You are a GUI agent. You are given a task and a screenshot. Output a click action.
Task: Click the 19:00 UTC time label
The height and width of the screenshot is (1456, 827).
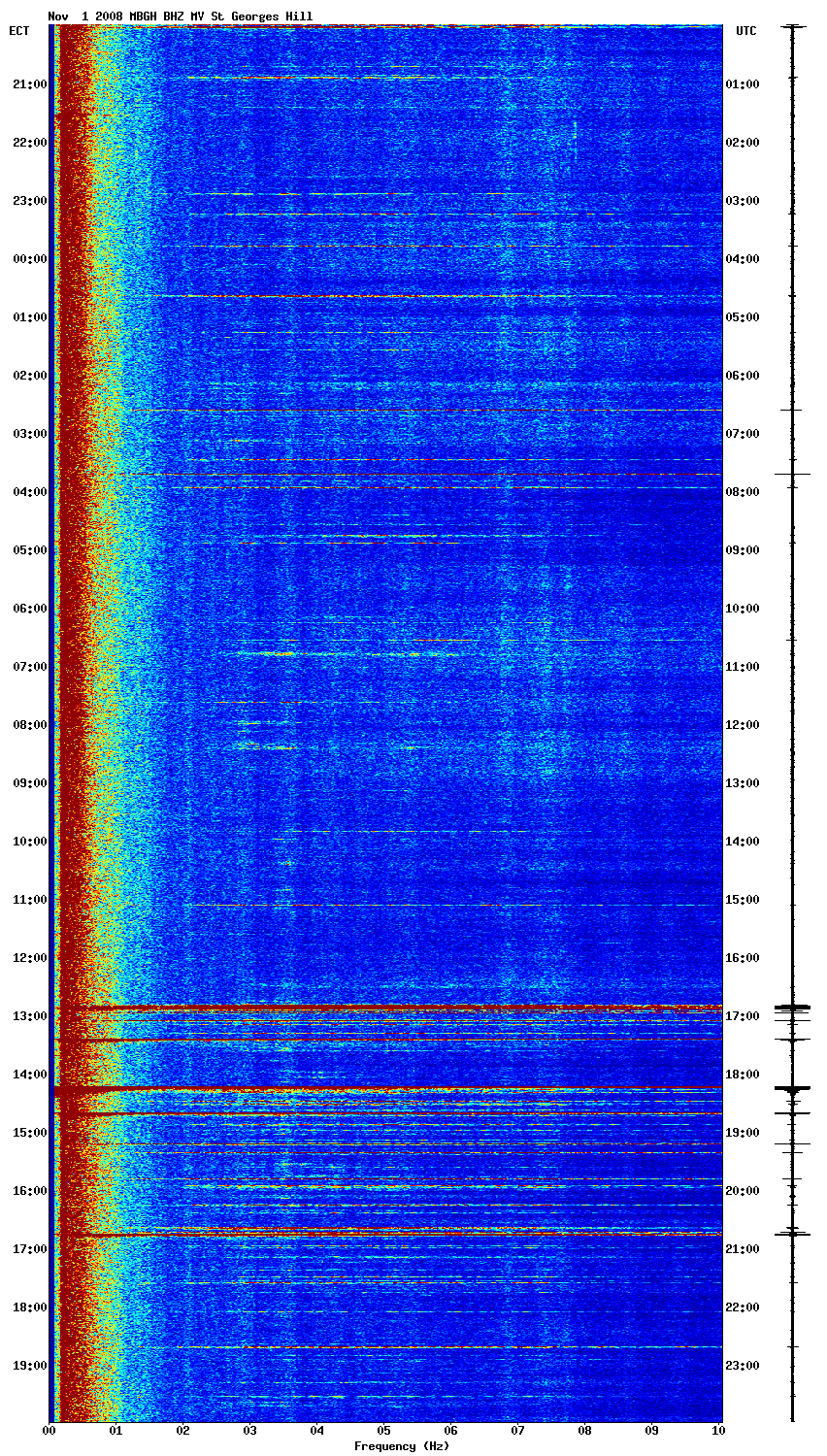743,1133
